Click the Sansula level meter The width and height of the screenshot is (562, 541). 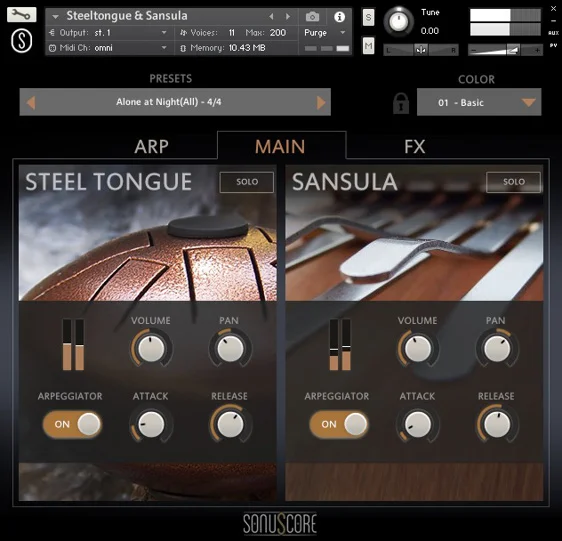pos(340,345)
